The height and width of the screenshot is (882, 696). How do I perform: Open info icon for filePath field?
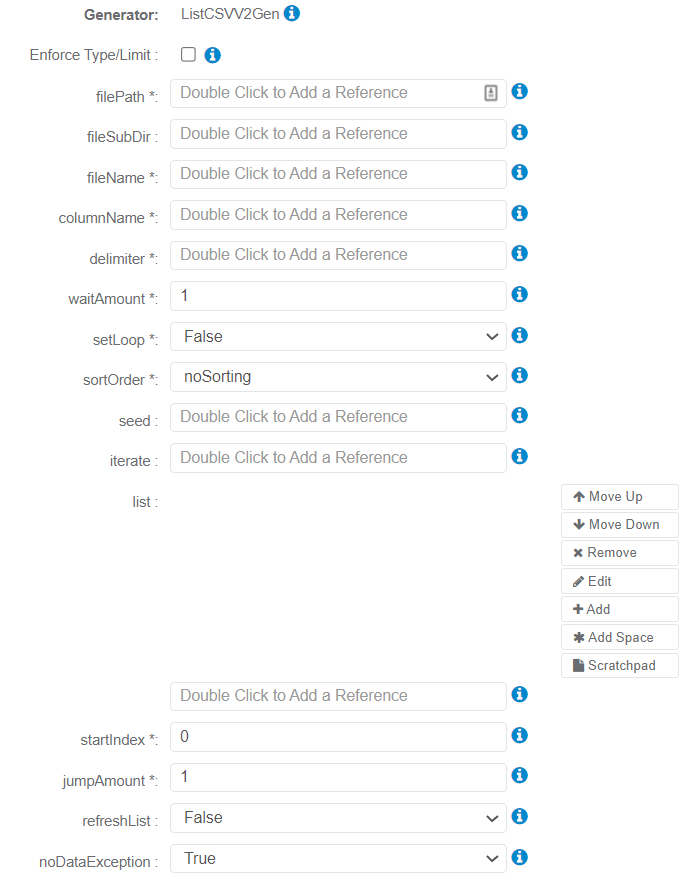point(519,91)
